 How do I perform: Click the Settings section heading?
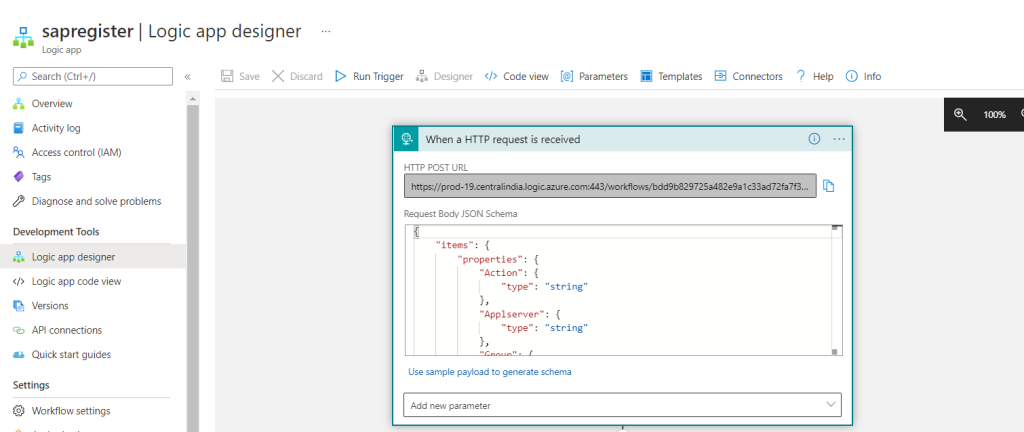click(31, 385)
